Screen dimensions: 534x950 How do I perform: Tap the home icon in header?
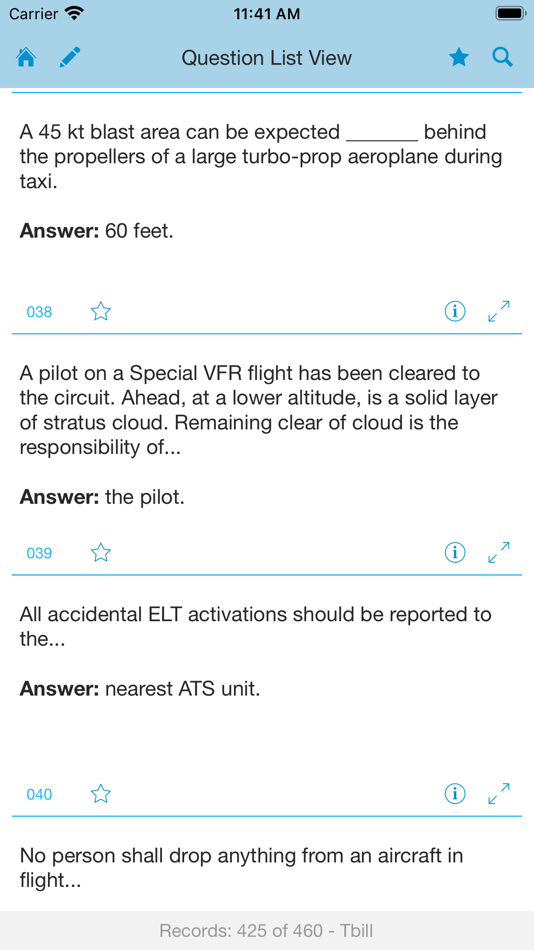(26, 58)
